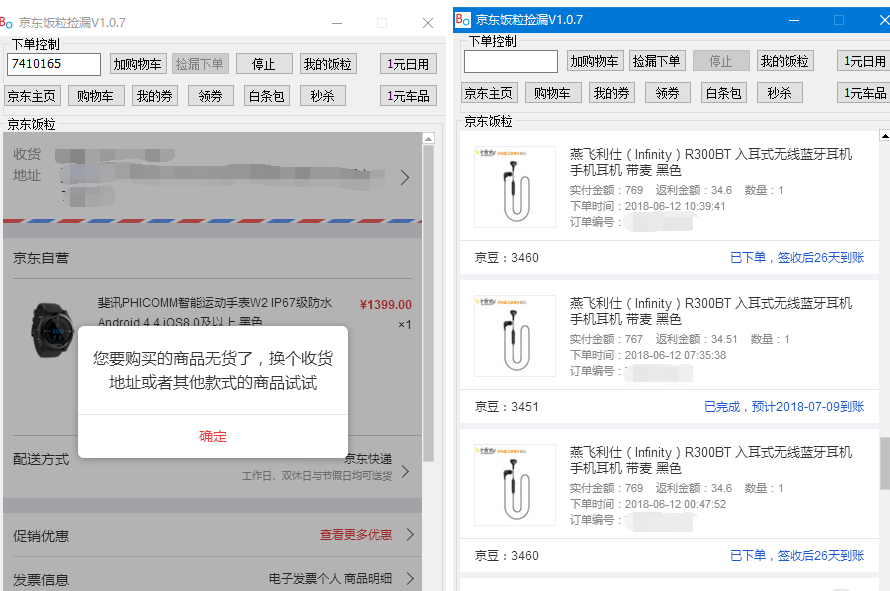Click the 京东自营 store label

pyautogui.click(x=41, y=258)
